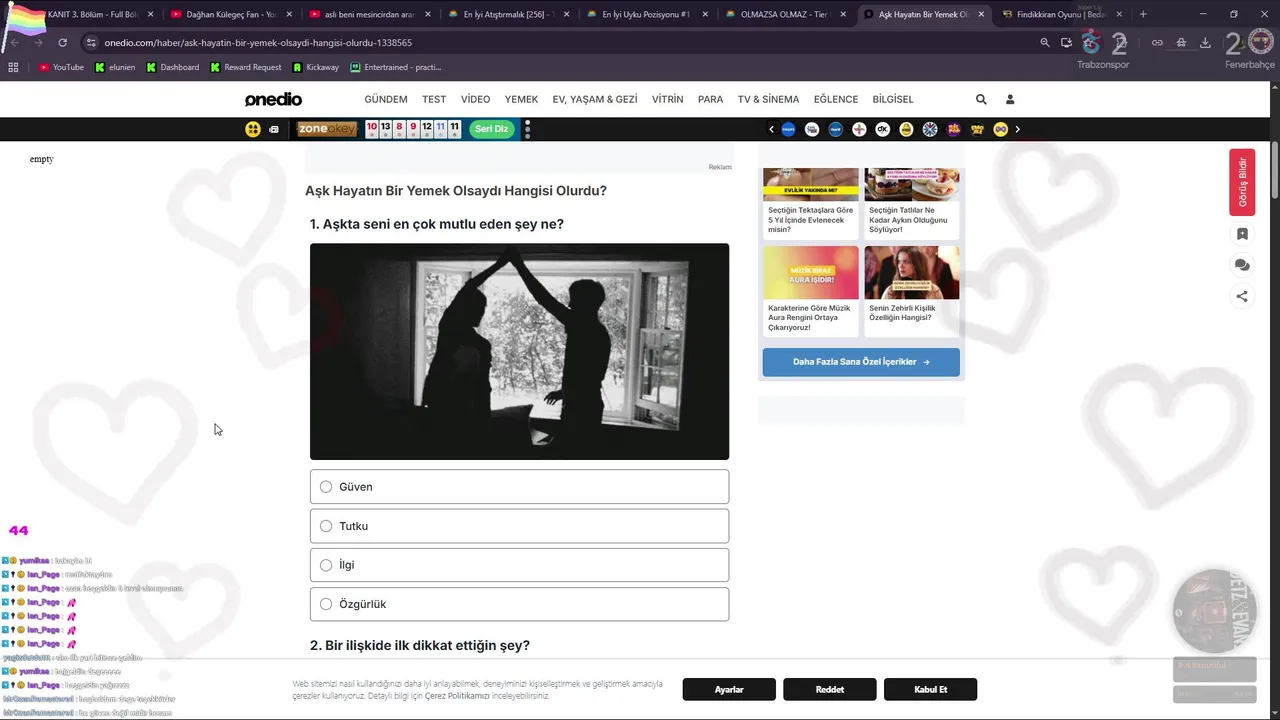
Task: Click the DK round carousel icon
Action: click(x=882, y=129)
